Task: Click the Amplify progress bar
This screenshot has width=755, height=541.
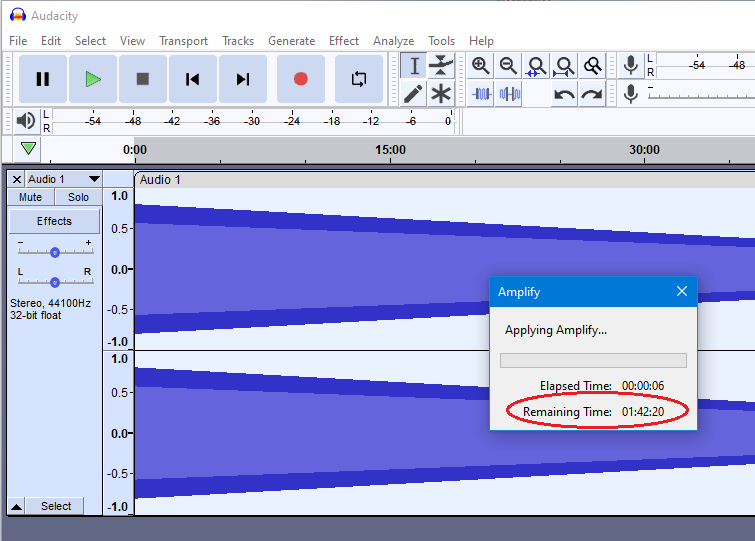Action: pyautogui.click(x=593, y=361)
